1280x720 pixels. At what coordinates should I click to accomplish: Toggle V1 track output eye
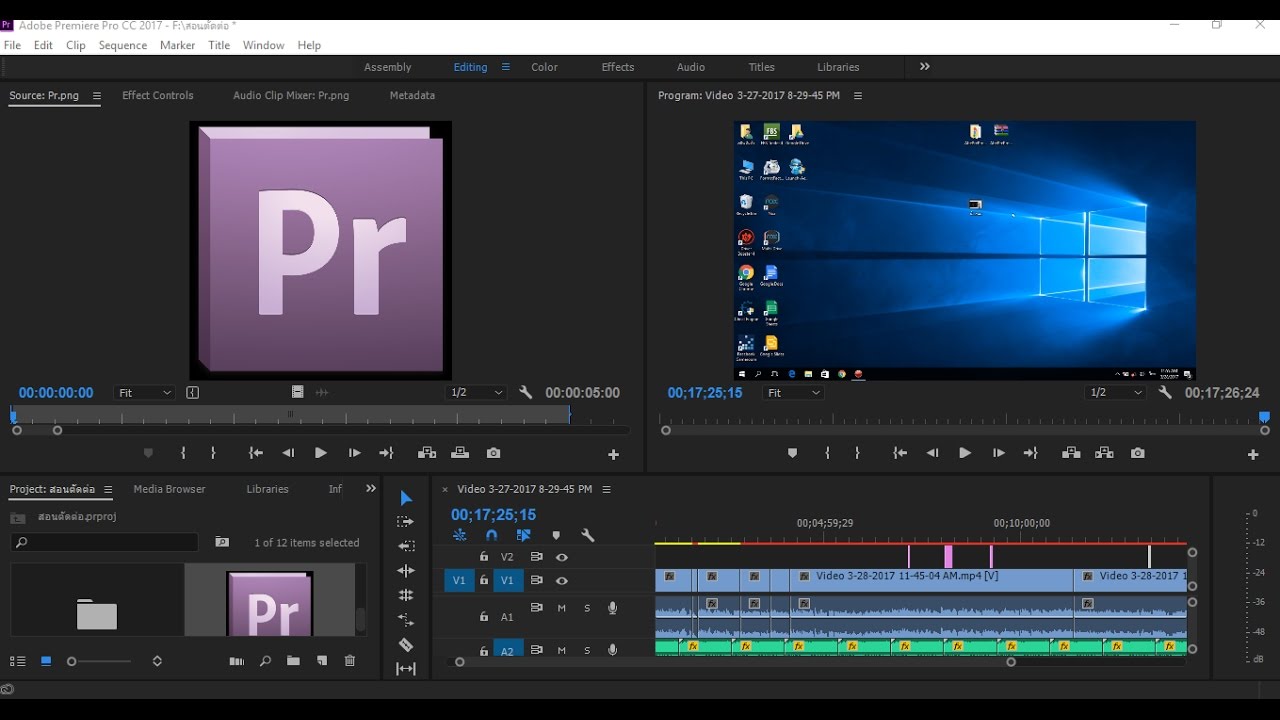(x=562, y=581)
